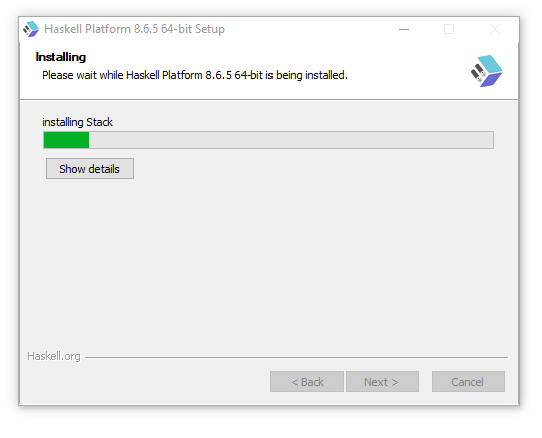
Task: Click the separator line beside Haskell.org
Action: (297, 357)
